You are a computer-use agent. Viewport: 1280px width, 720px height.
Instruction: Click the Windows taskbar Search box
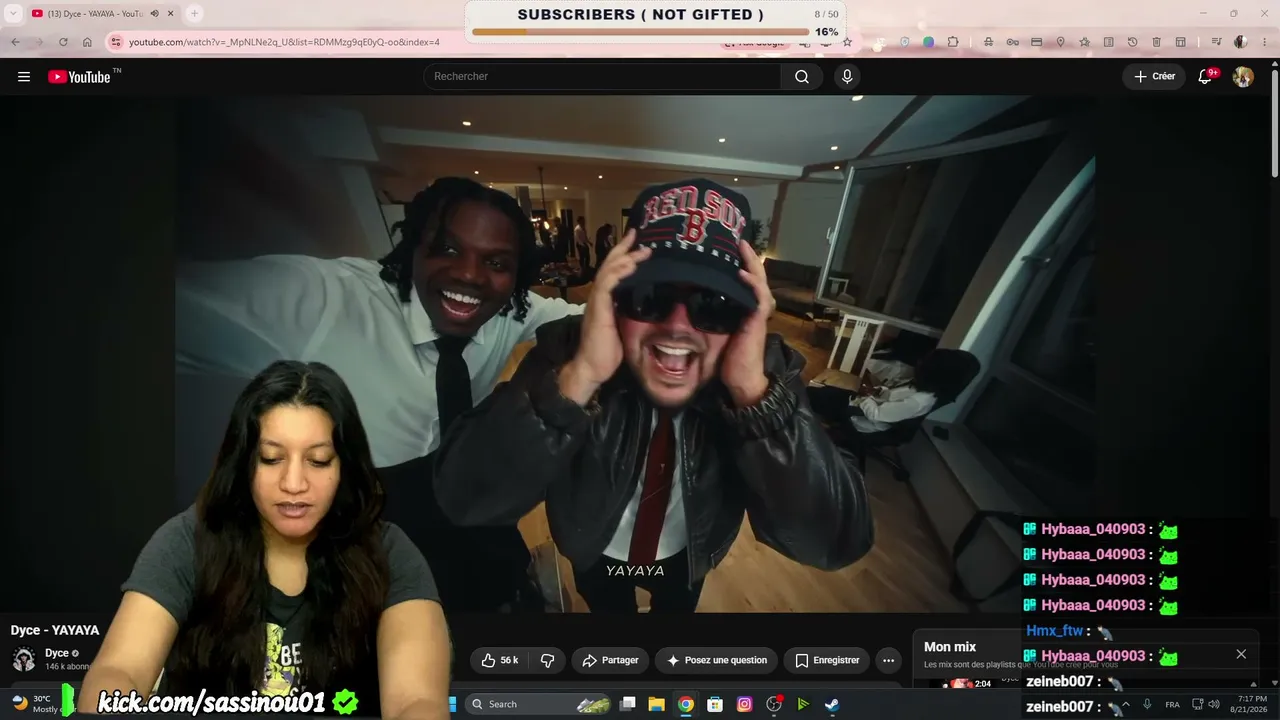(539, 704)
